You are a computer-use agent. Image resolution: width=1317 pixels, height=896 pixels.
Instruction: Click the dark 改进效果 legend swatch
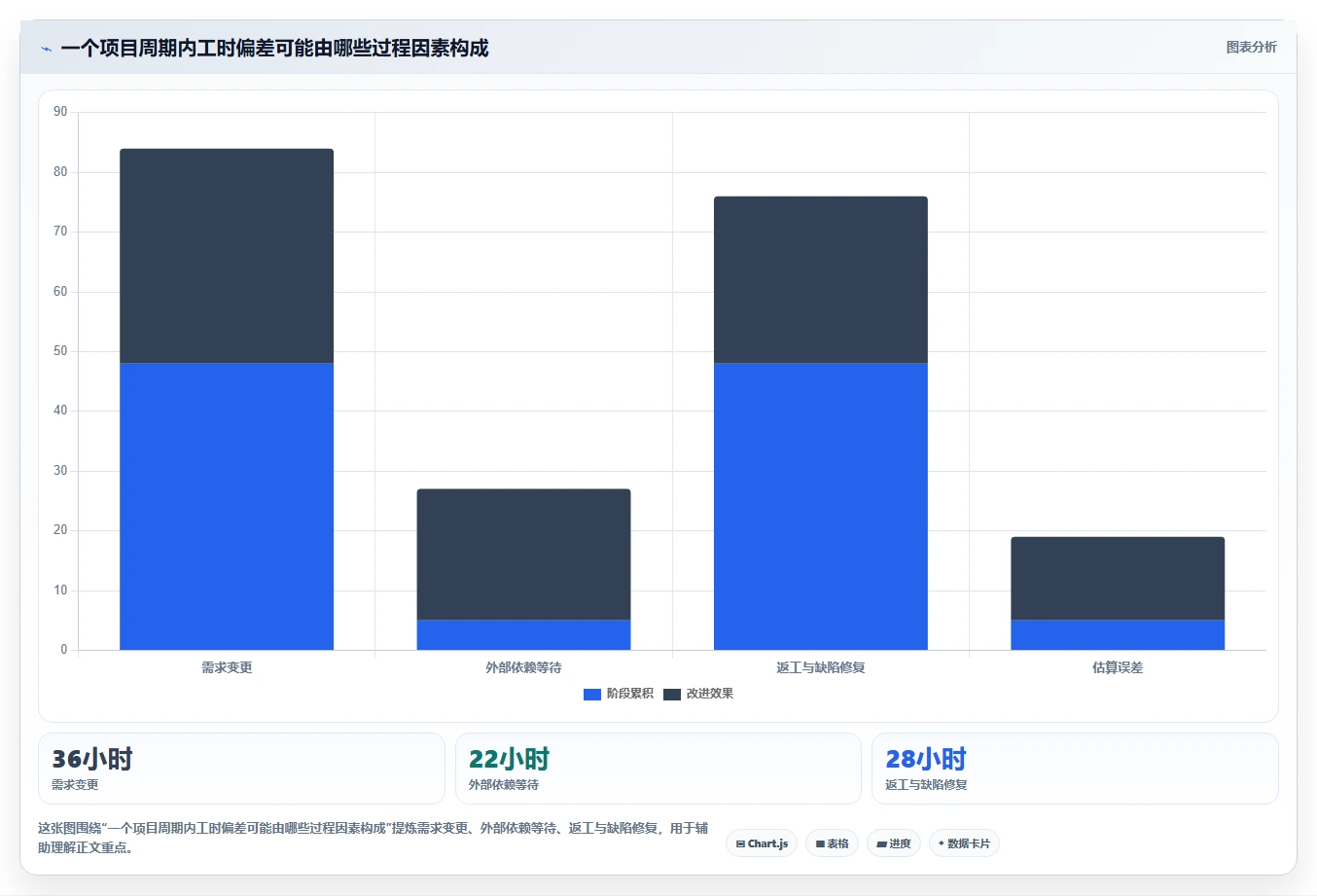672,694
